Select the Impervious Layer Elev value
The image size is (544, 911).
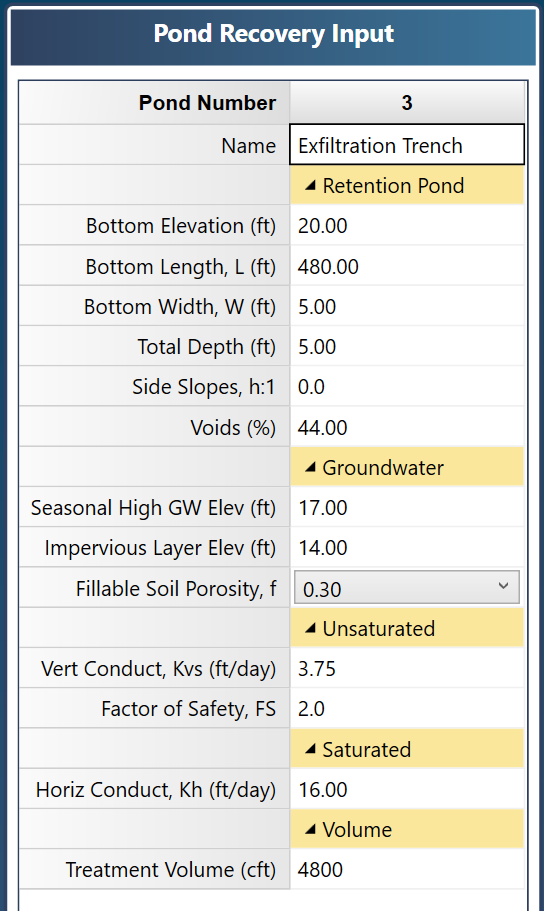407,547
